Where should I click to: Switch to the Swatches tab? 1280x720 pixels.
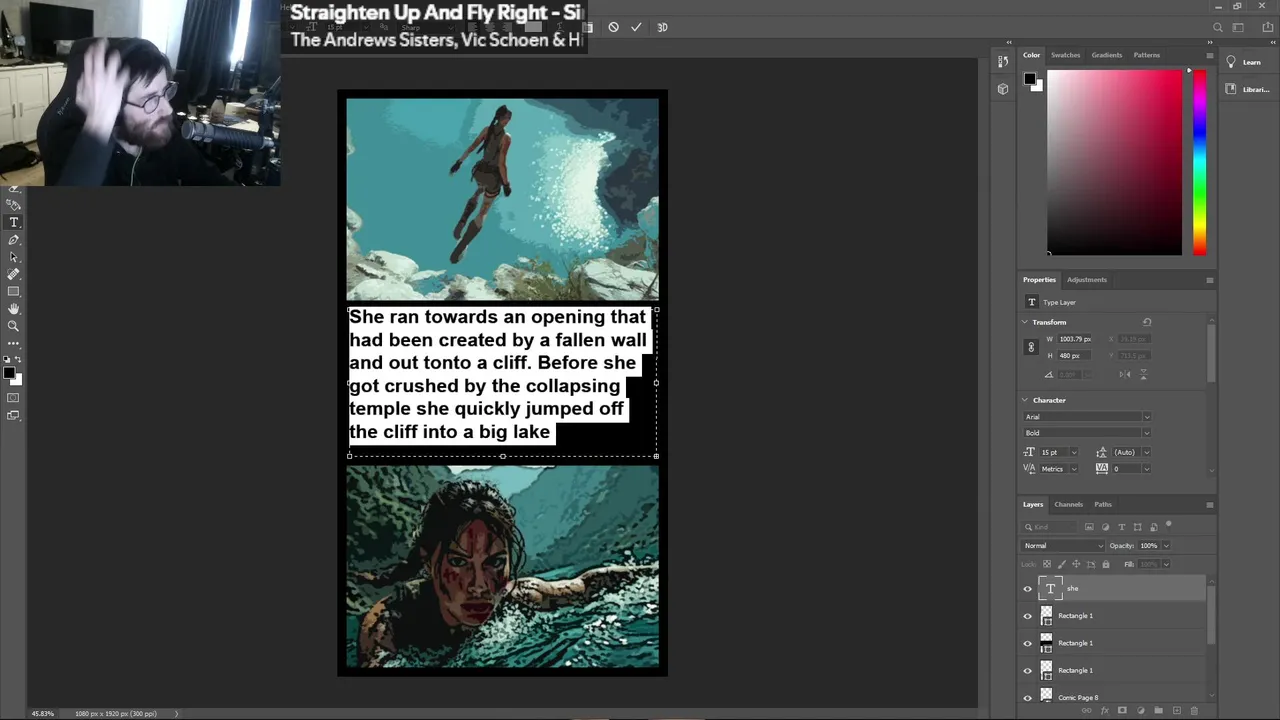coord(1065,55)
